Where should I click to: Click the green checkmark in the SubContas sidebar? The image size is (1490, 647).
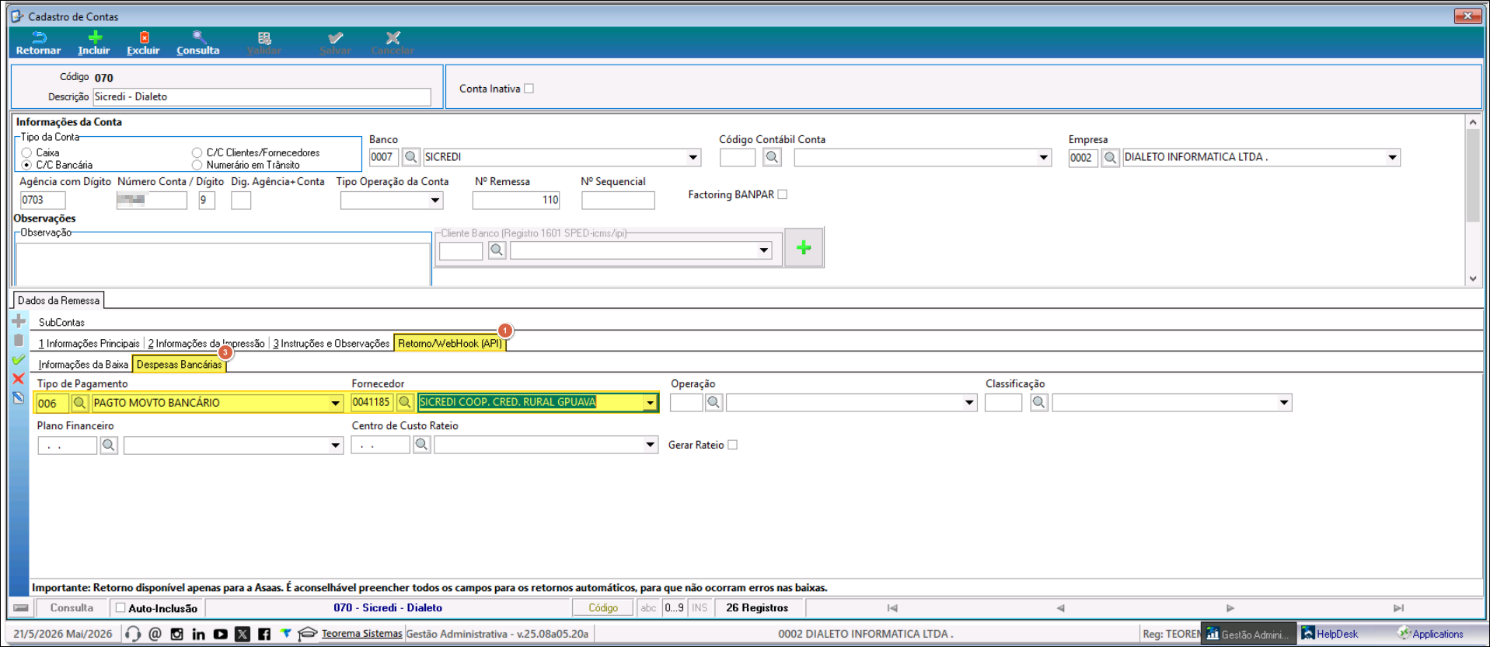click(18, 359)
